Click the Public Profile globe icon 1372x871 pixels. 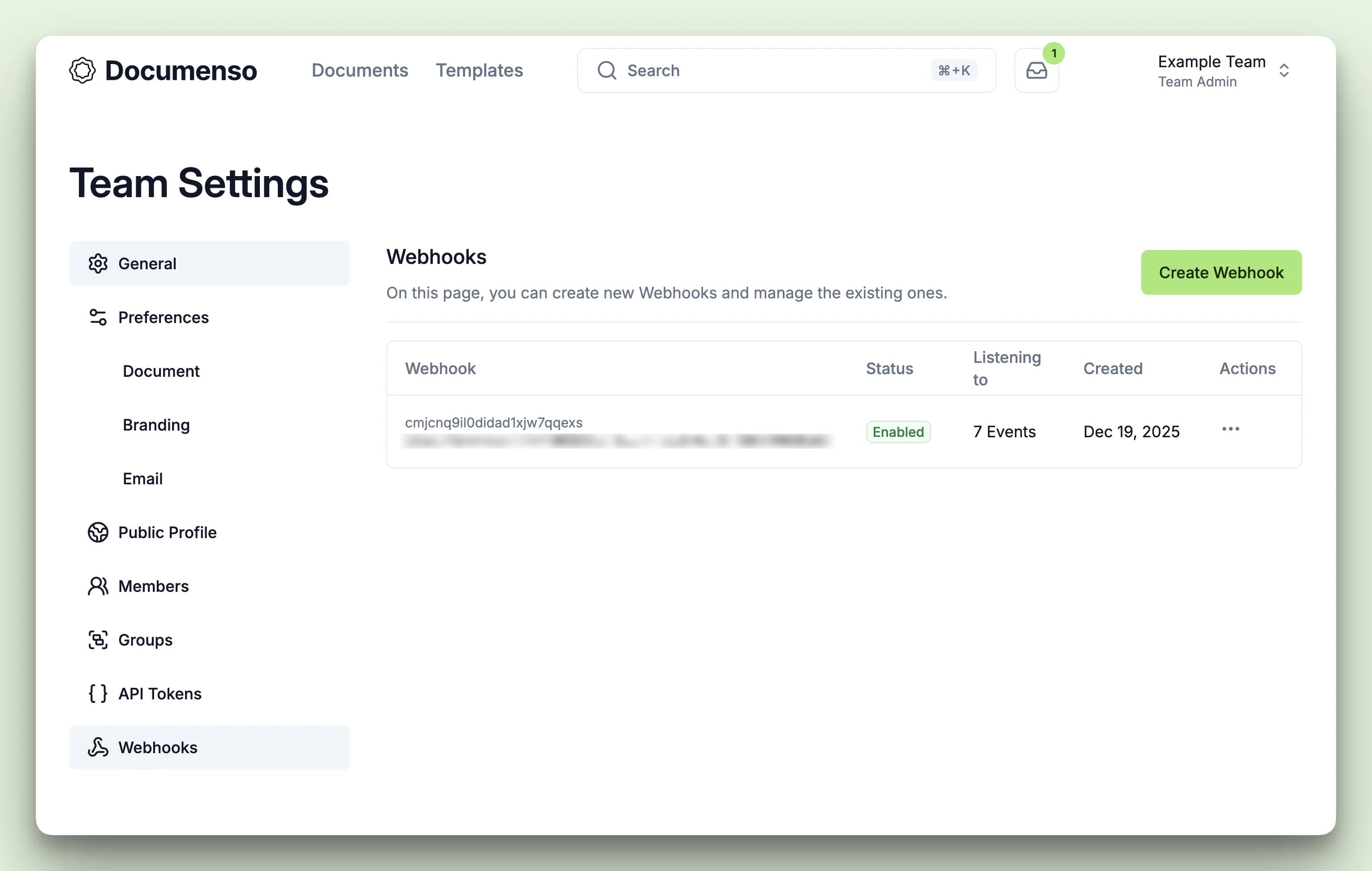pos(98,532)
